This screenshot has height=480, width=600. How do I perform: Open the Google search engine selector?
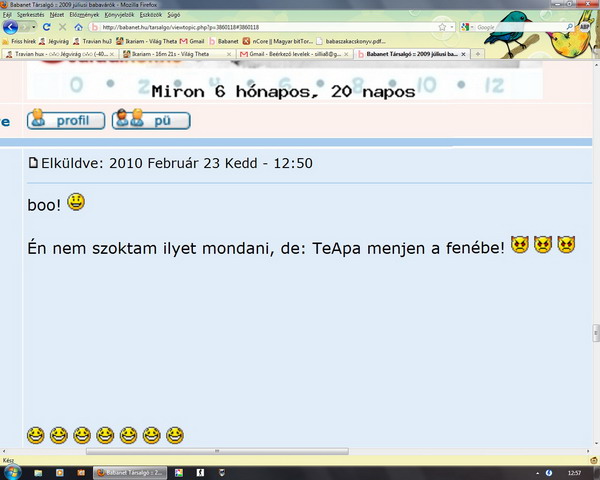(x=468, y=27)
